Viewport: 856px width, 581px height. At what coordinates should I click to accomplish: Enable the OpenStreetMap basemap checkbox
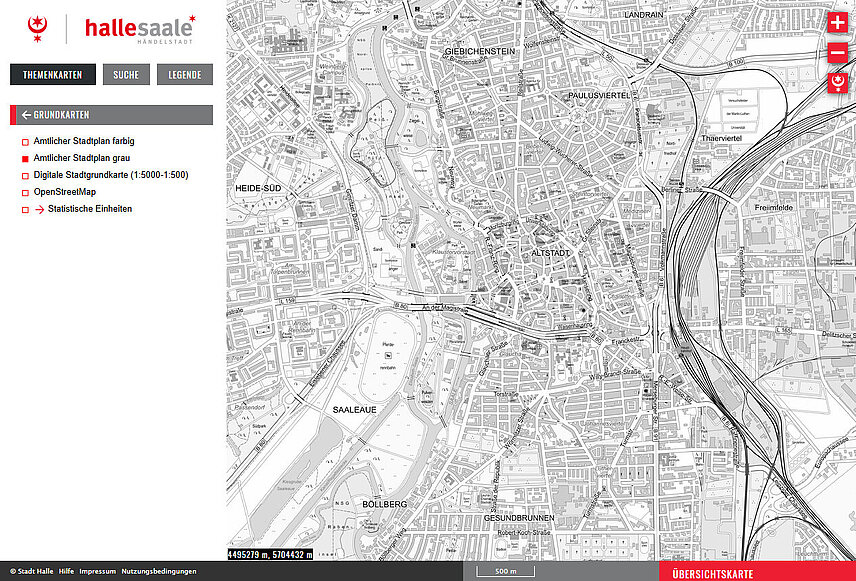[26, 193]
